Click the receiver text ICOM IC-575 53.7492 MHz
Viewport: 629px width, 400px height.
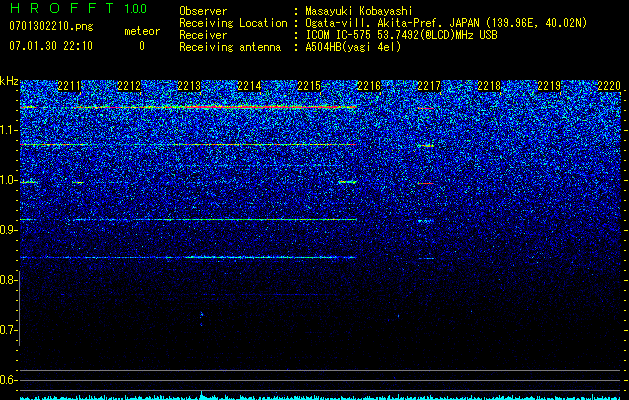coord(401,35)
